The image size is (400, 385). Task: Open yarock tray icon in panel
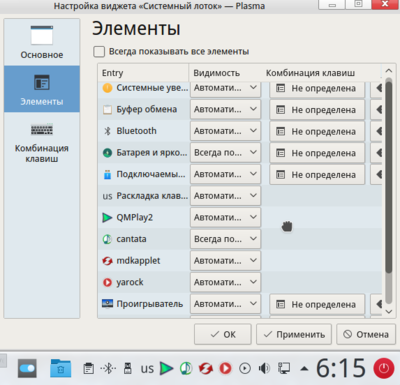tap(225, 368)
